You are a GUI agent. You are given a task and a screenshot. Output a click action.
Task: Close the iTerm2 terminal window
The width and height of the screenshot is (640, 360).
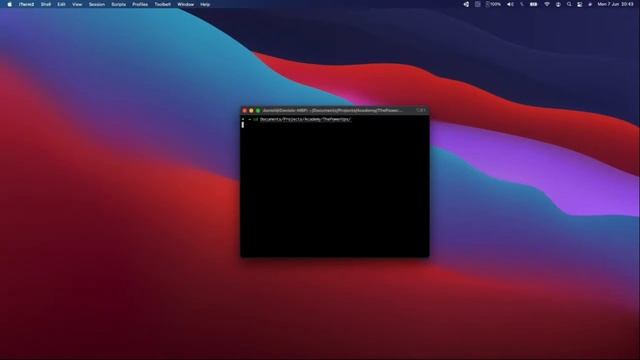pyautogui.click(x=244, y=111)
